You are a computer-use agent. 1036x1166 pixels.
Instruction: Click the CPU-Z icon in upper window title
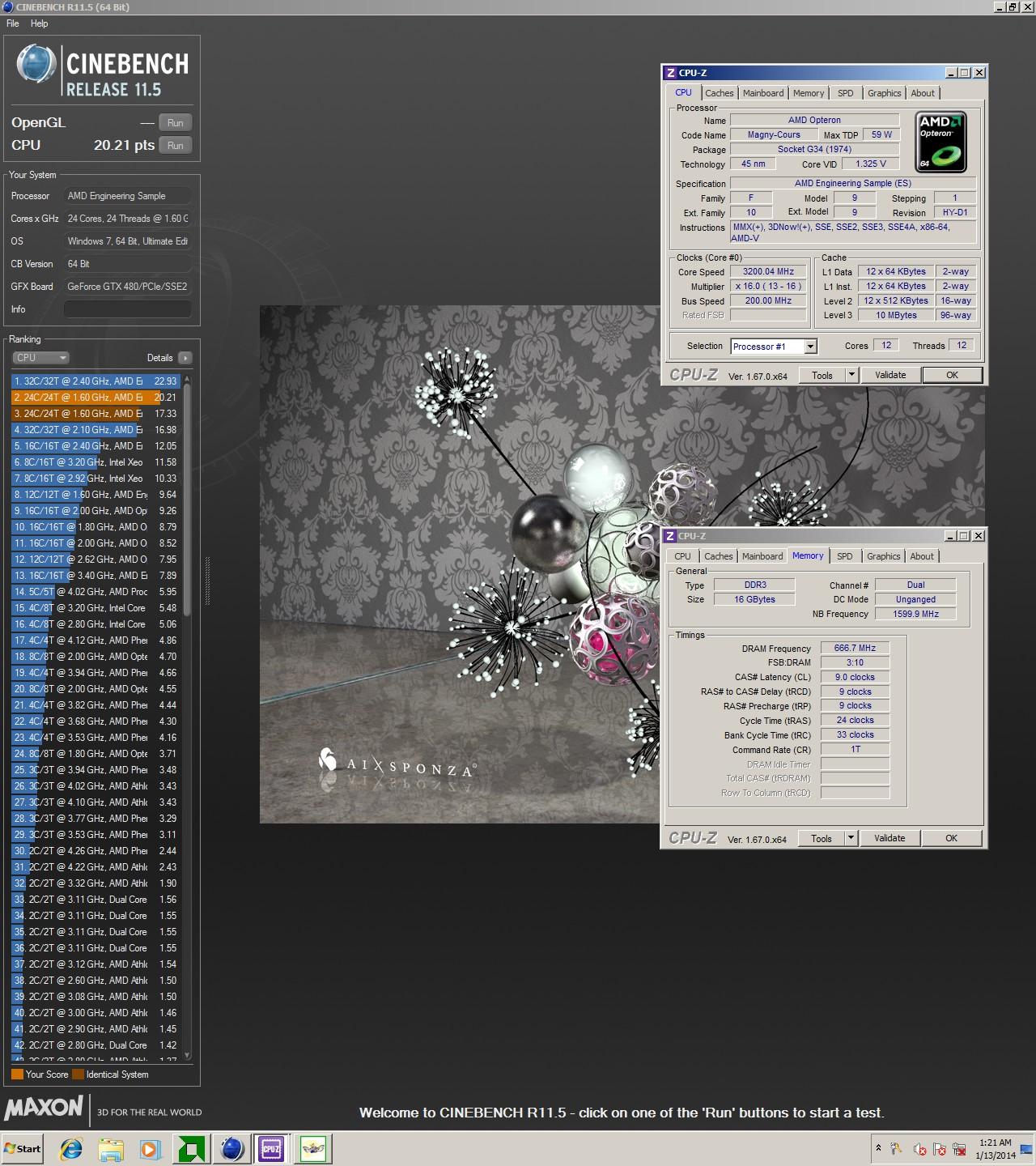coord(670,73)
